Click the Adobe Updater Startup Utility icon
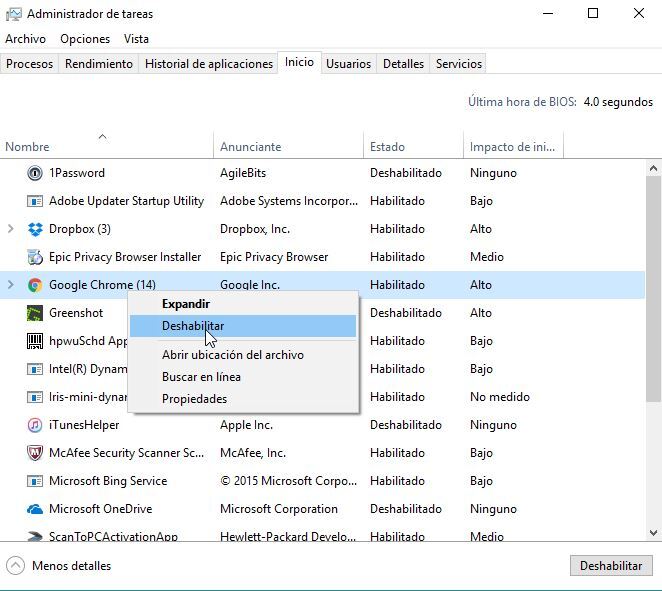Screen dimensions: 662x591 (x=35, y=201)
